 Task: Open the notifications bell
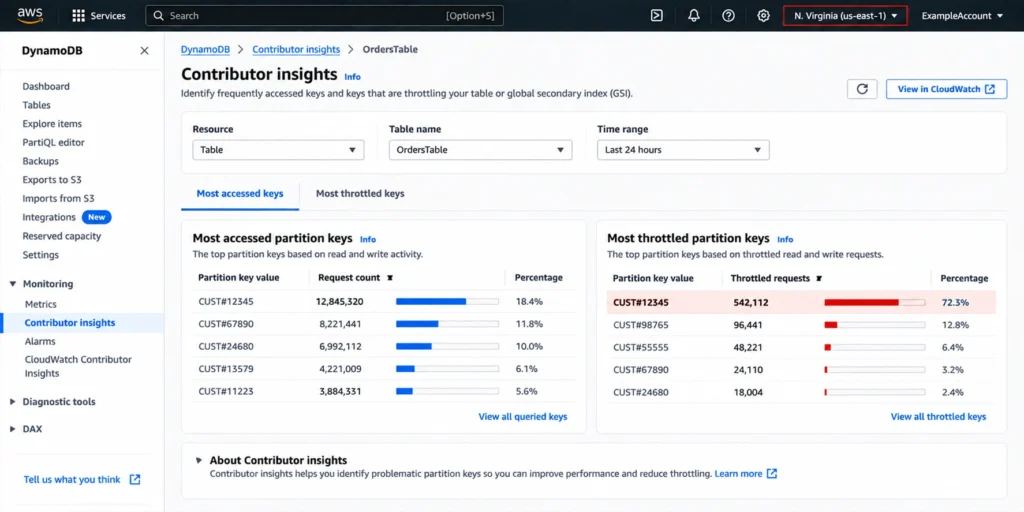tap(694, 16)
